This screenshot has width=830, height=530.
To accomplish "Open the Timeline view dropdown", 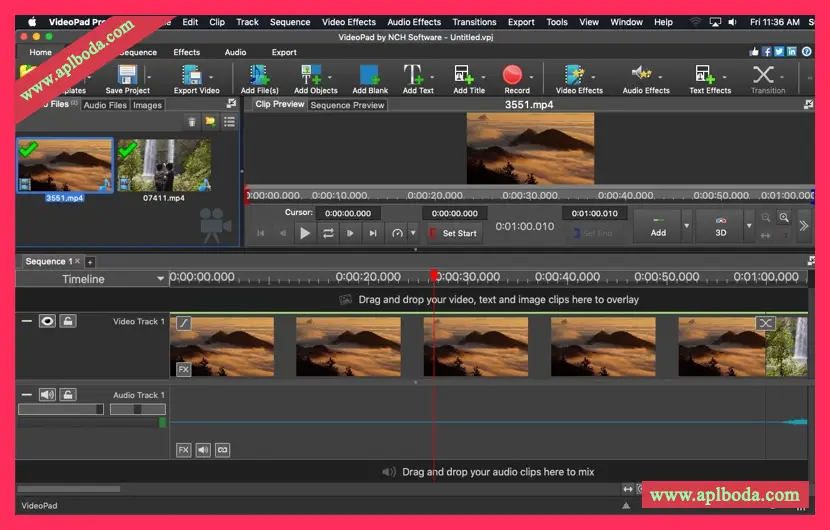I will [x=159, y=279].
